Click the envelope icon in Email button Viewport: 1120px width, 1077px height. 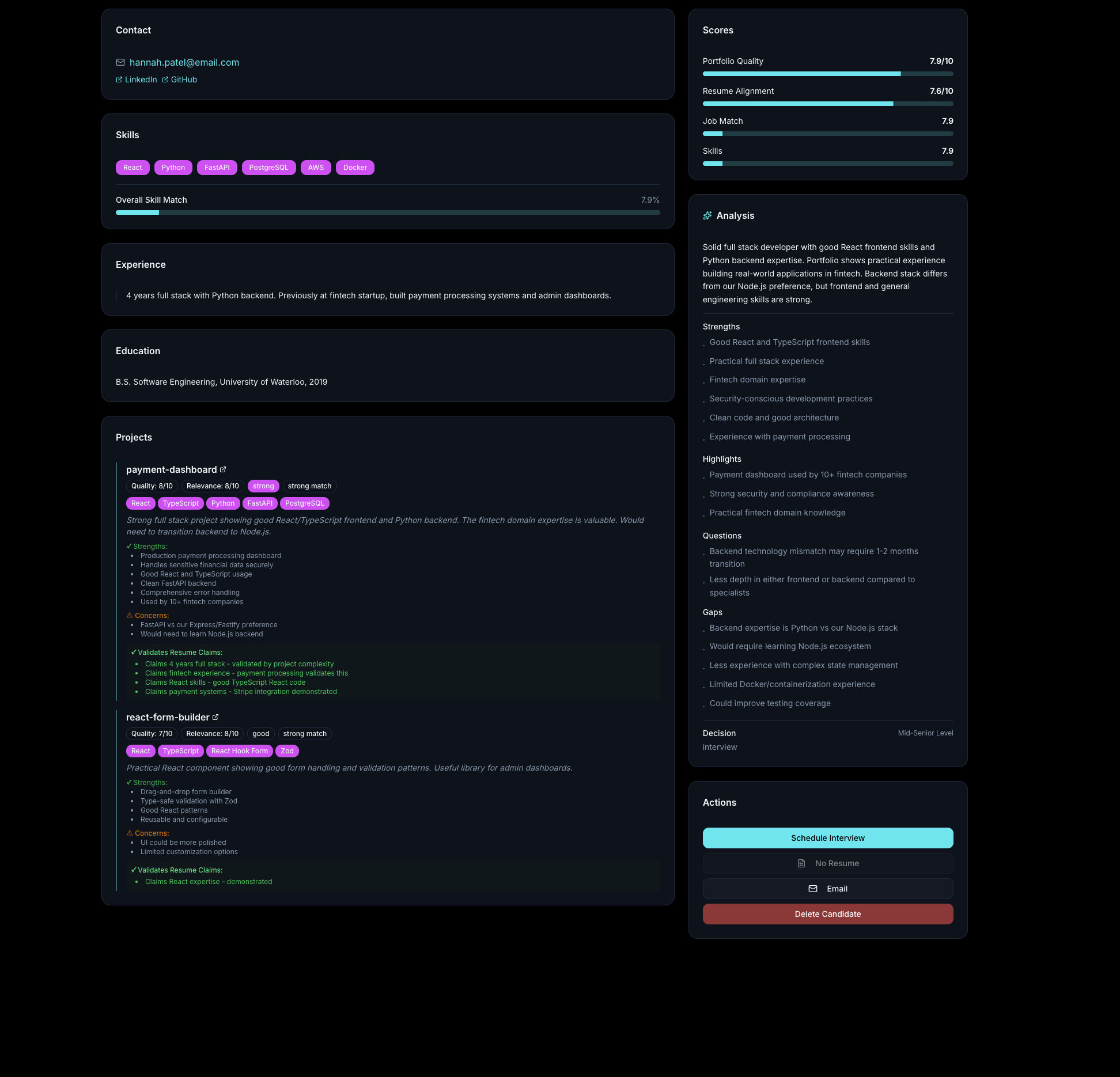813,889
